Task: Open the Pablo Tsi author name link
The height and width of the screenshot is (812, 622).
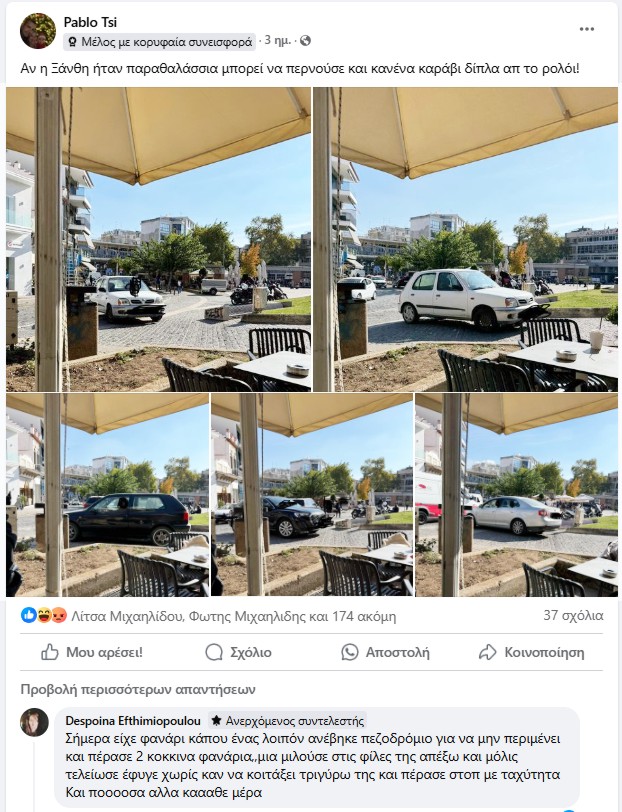Action: [x=90, y=22]
